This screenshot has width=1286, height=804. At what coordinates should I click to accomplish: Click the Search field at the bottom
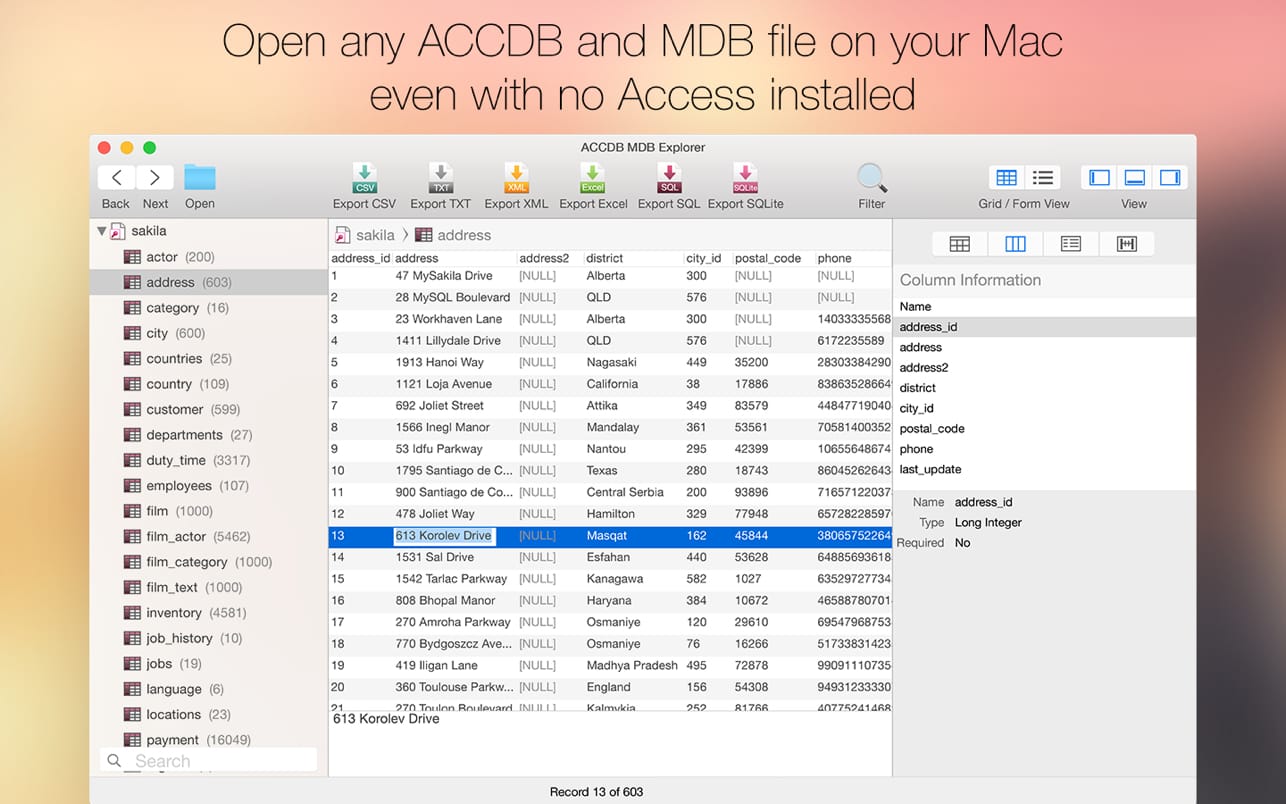click(x=207, y=760)
